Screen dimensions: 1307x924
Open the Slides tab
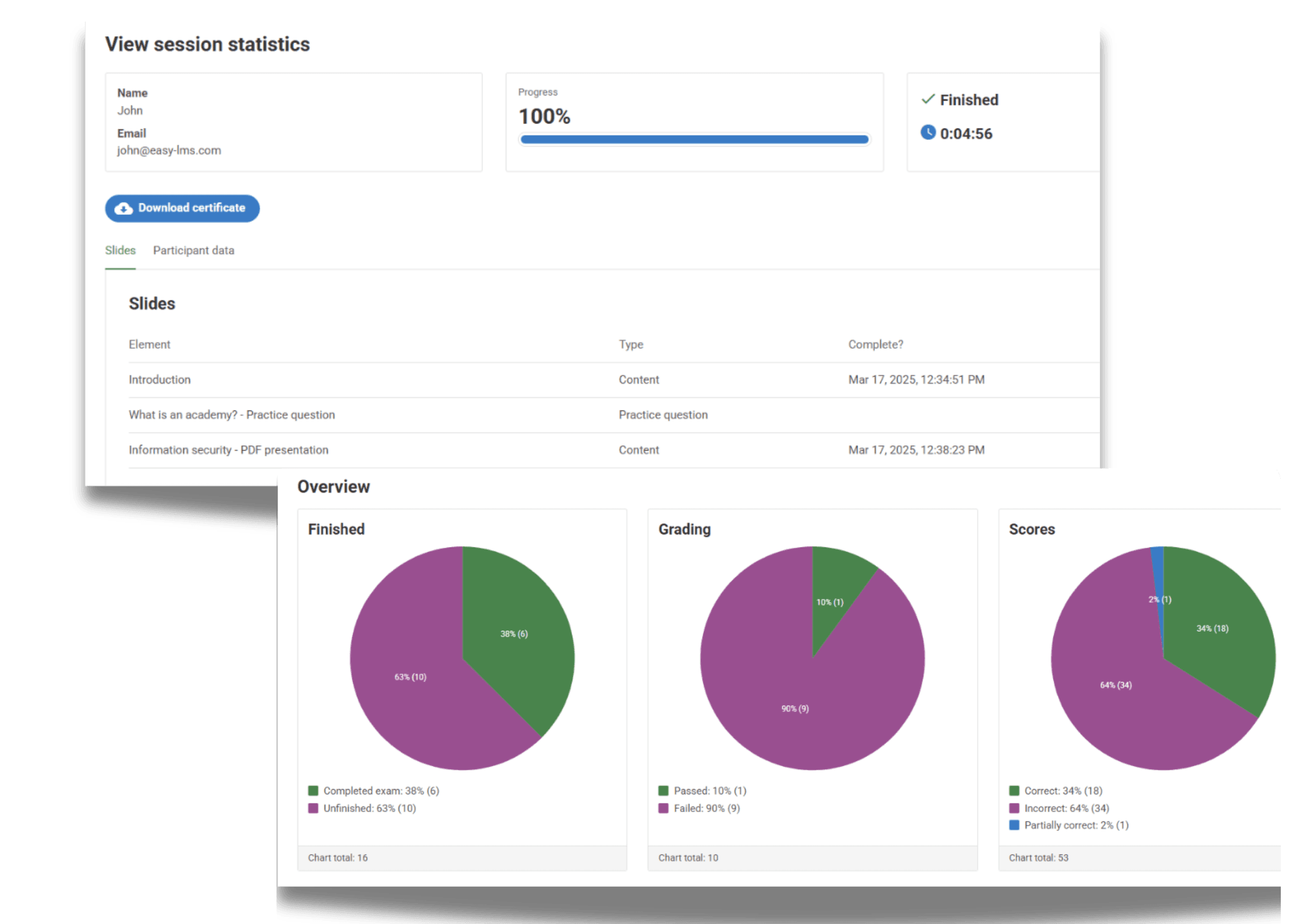(120, 250)
